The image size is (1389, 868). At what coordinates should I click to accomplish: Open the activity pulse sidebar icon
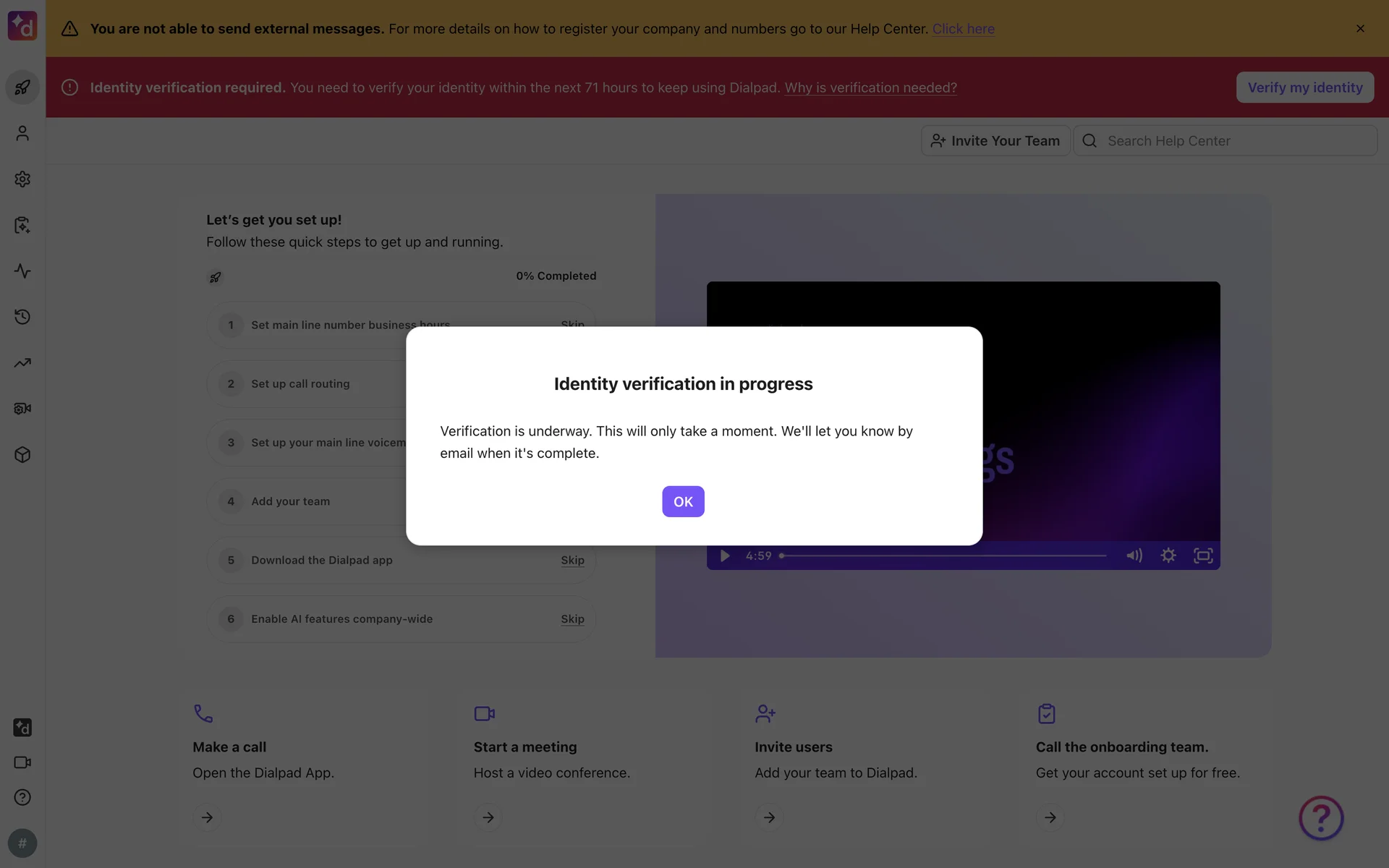point(22,271)
